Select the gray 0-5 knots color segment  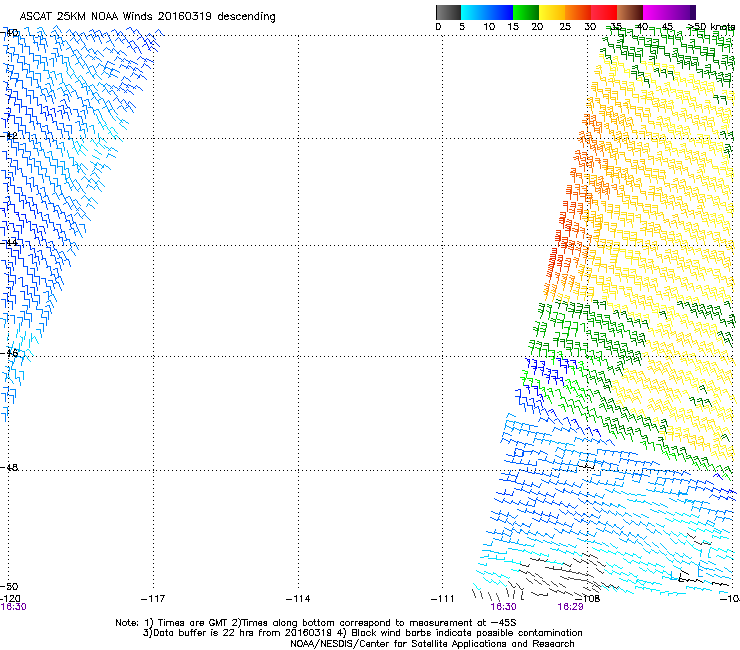tap(448, 12)
